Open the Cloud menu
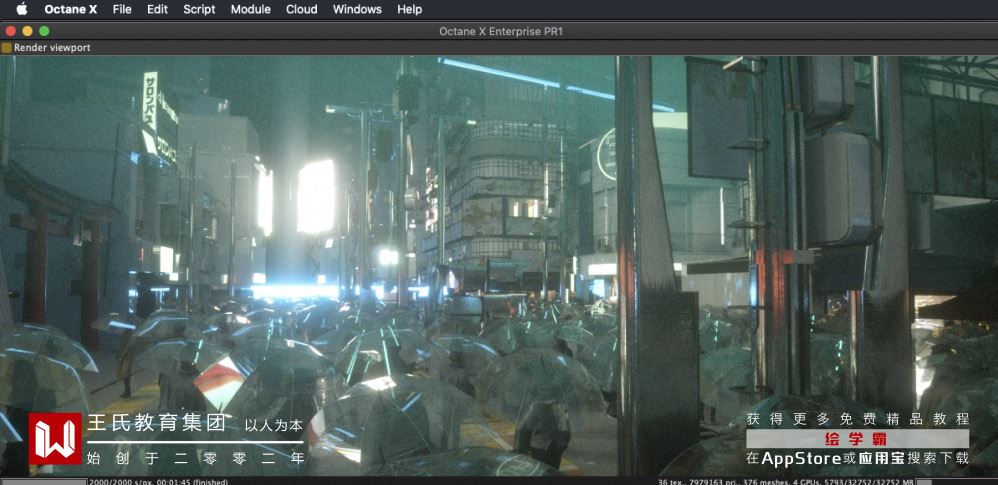Screen dimensions: 998x485 pyautogui.click(x=302, y=10)
